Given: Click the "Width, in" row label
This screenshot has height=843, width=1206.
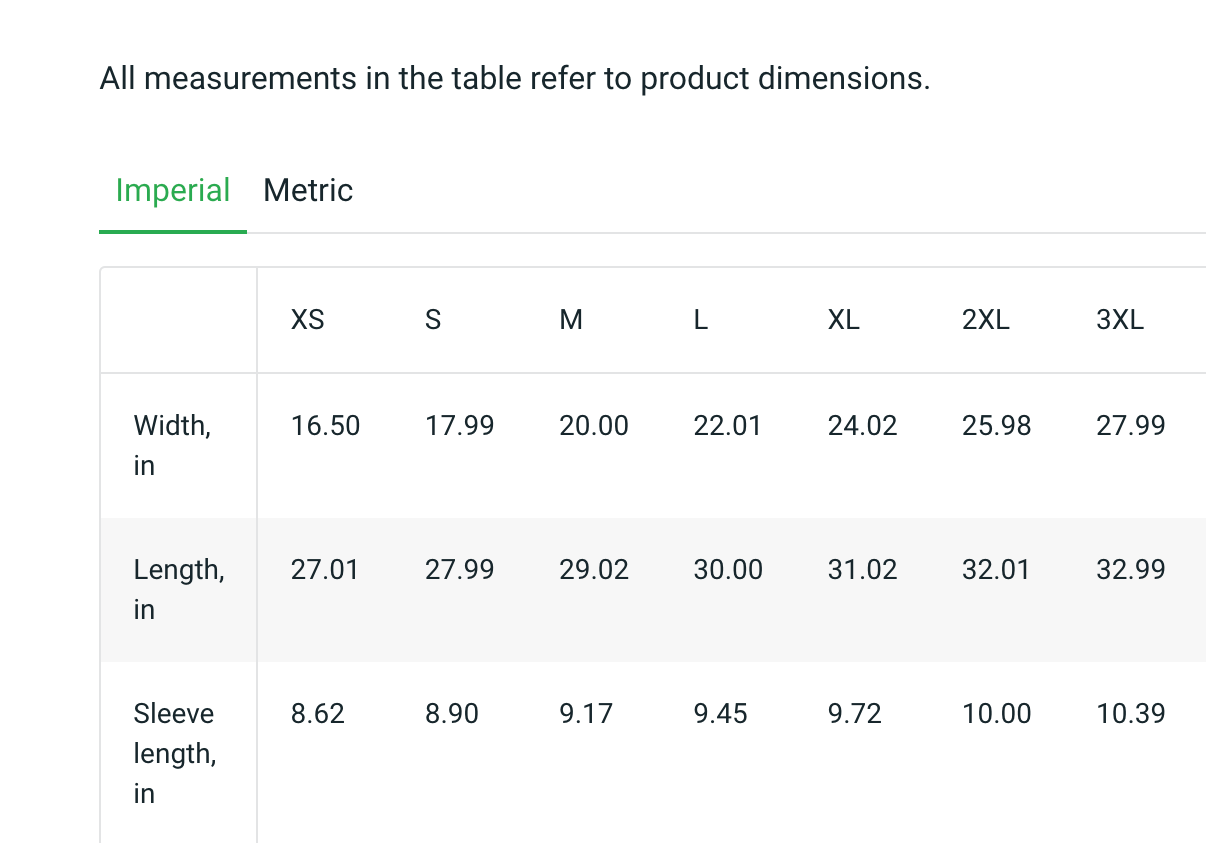Looking at the screenshot, I should point(172,445).
